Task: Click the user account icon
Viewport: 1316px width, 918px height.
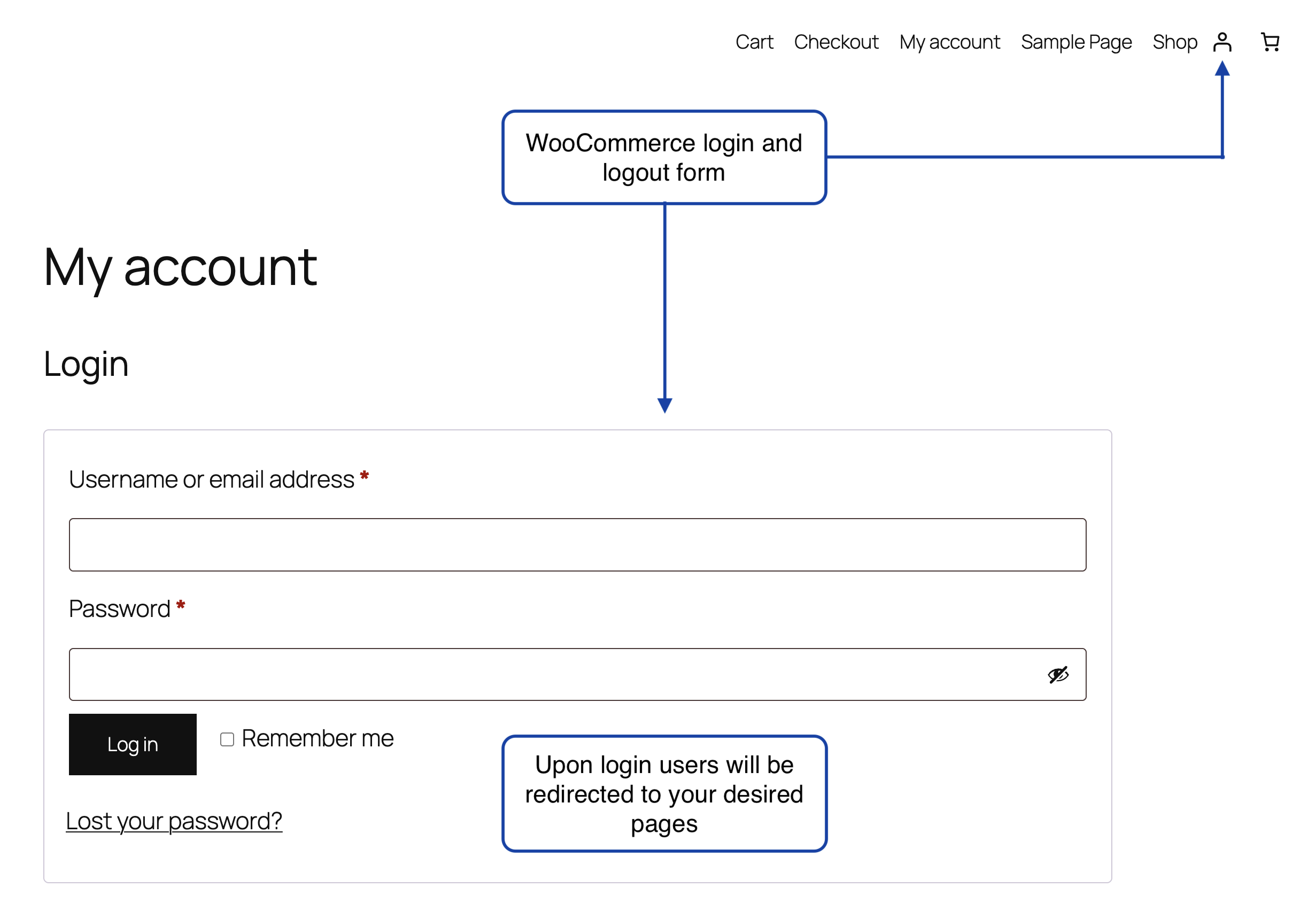Action: pyautogui.click(x=1222, y=41)
